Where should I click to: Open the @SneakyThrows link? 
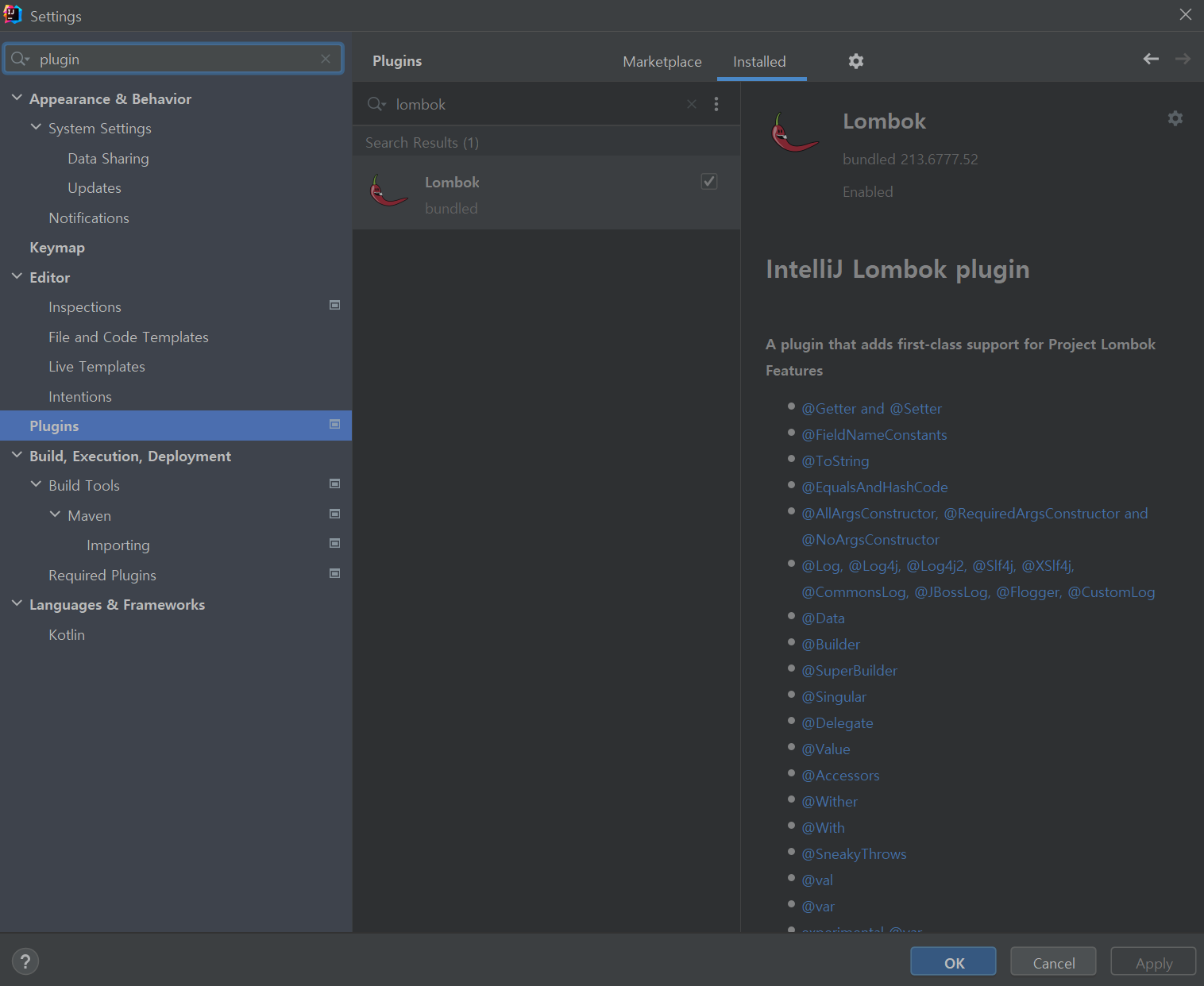pos(854,854)
